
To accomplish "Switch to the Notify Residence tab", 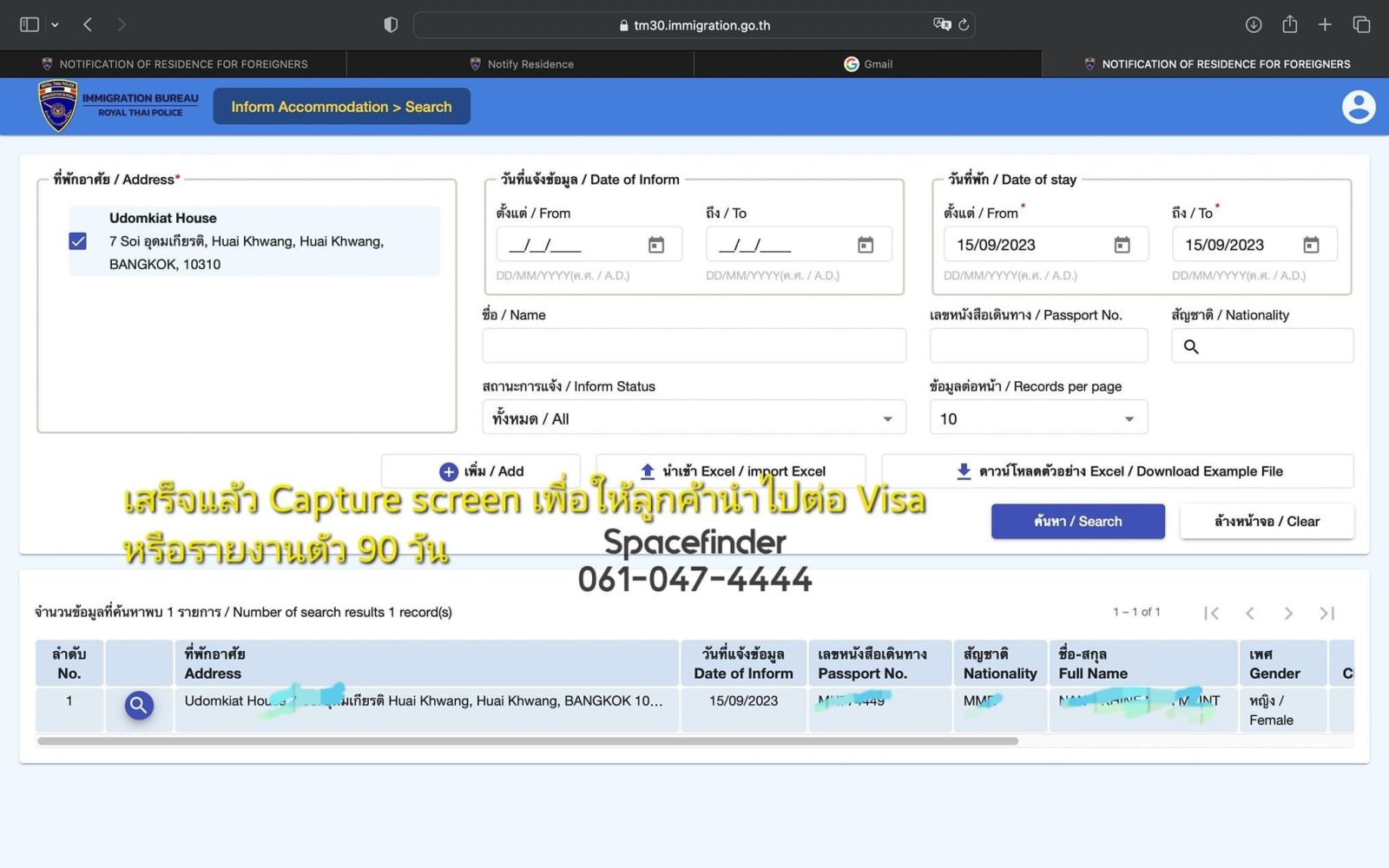I will pos(521,64).
